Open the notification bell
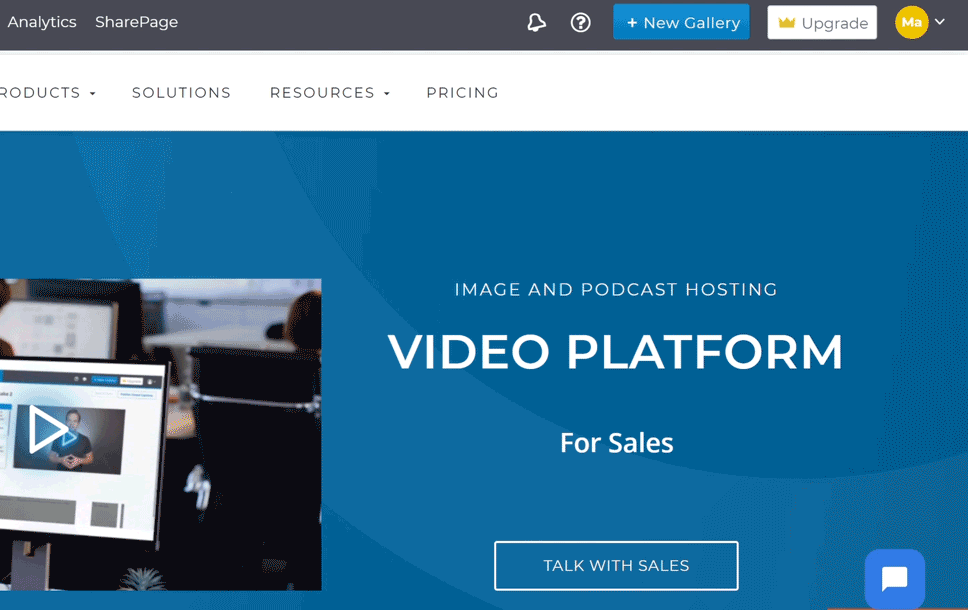Viewport: 968px width, 610px height. pyautogui.click(x=536, y=21)
